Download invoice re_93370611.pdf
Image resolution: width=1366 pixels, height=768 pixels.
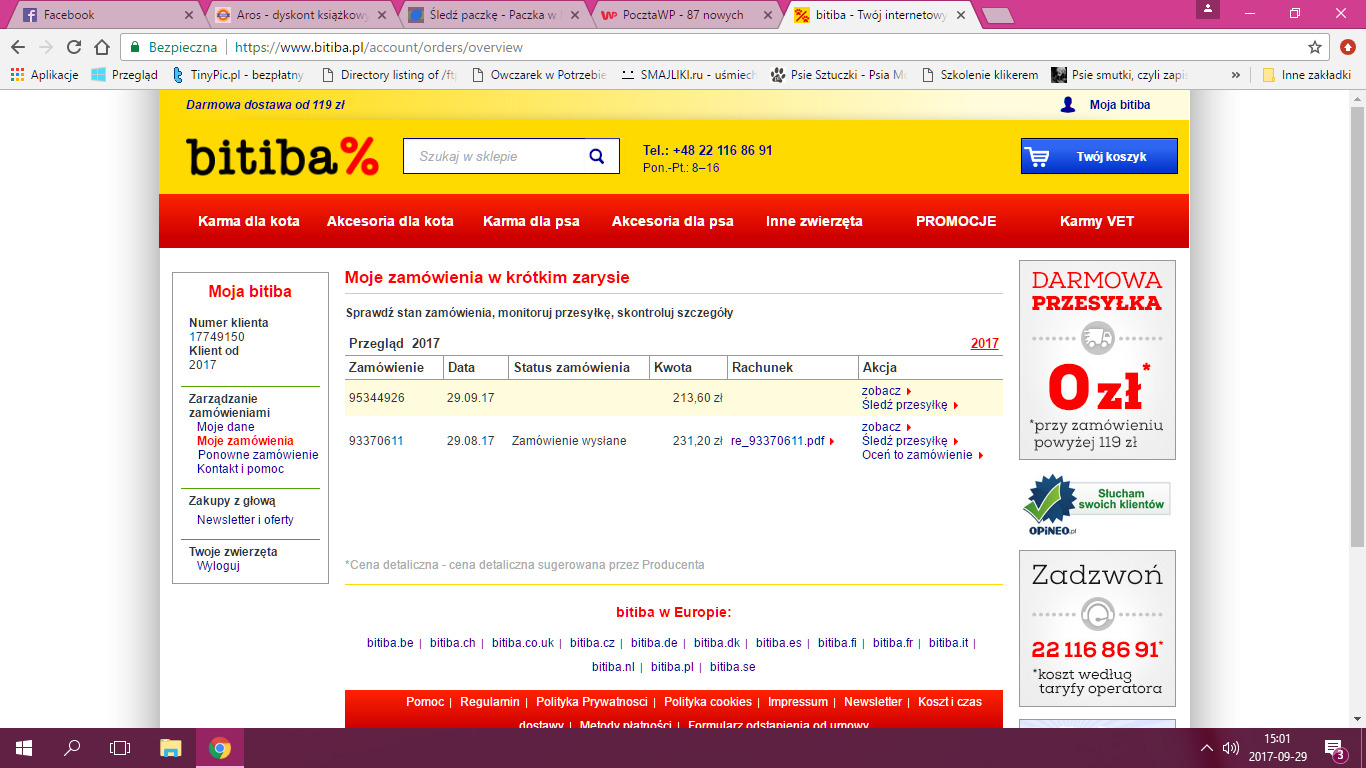778,441
